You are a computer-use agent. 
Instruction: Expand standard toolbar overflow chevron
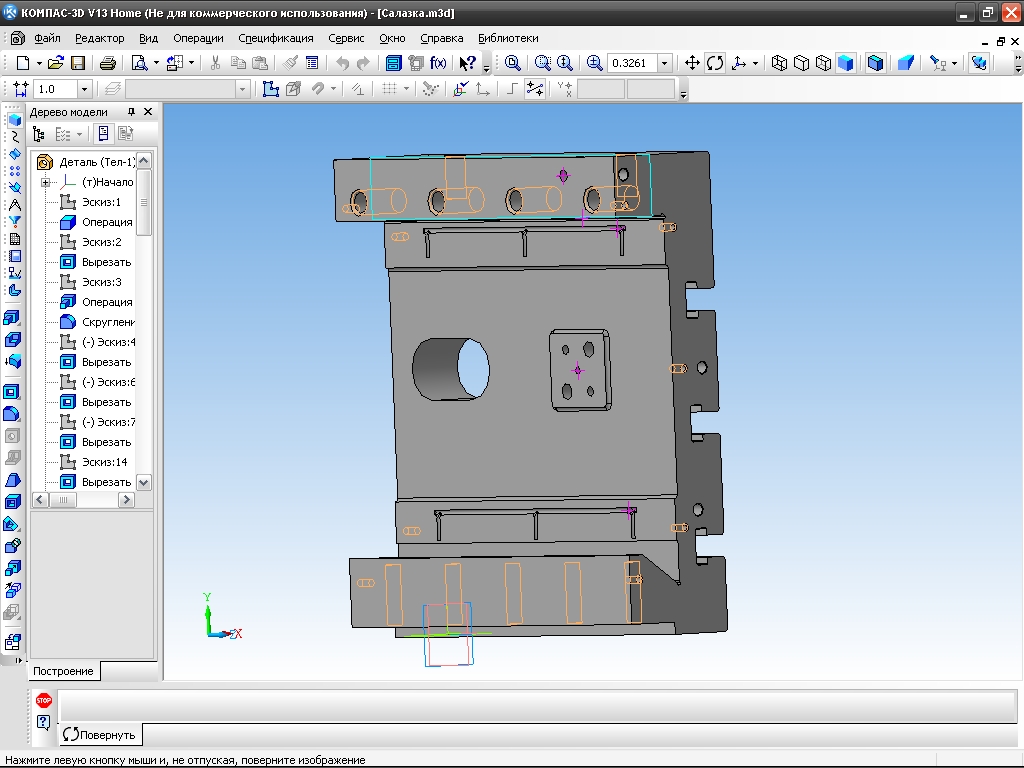pyautogui.click(x=486, y=69)
